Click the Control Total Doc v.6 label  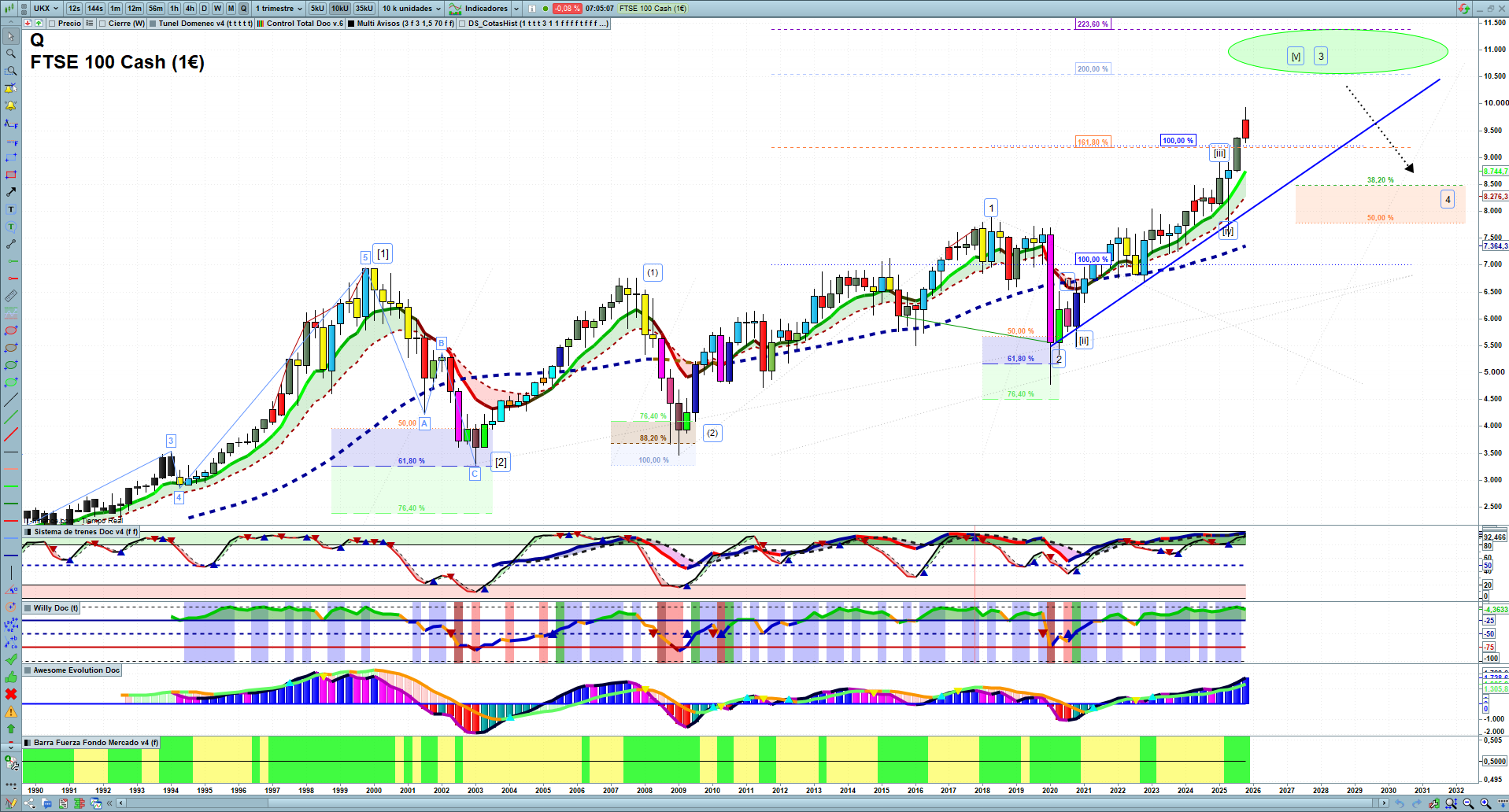[x=305, y=24]
